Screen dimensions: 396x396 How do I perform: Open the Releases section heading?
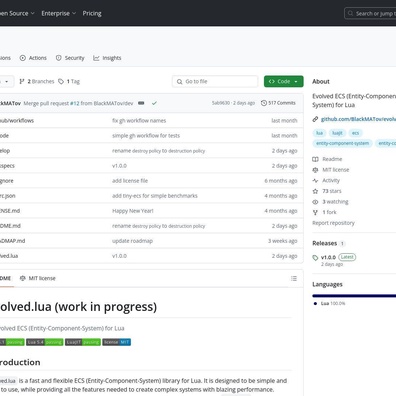pos(325,243)
